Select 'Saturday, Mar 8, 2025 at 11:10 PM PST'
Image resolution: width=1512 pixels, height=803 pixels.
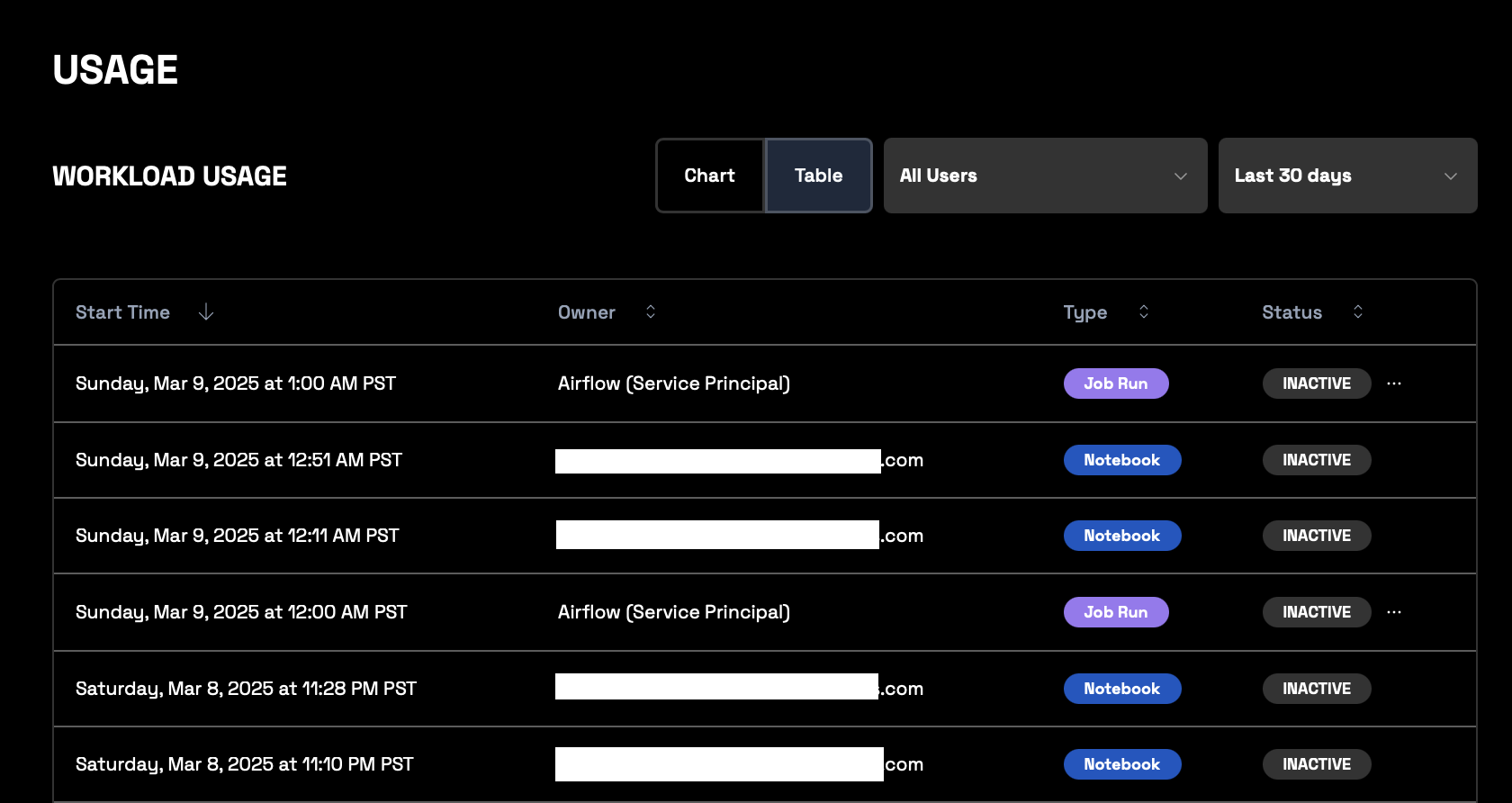pos(245,764)
